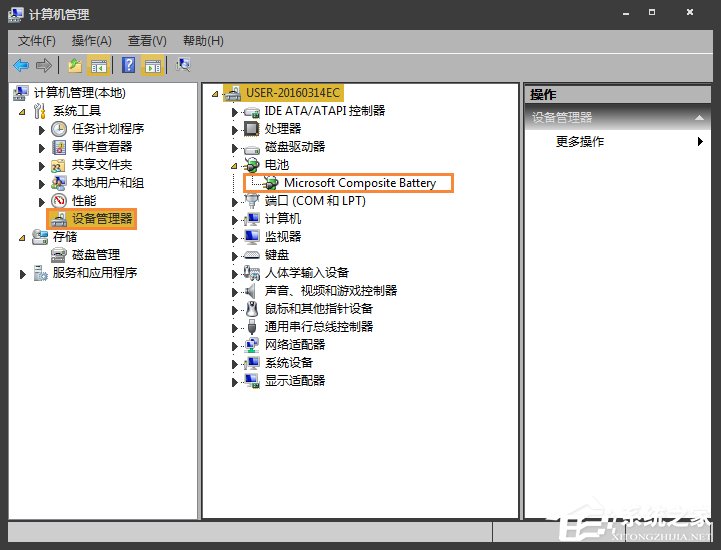Open the 文件(F) menu
The height and width of the screenshot is (550, 721).
tap(36, 41)
